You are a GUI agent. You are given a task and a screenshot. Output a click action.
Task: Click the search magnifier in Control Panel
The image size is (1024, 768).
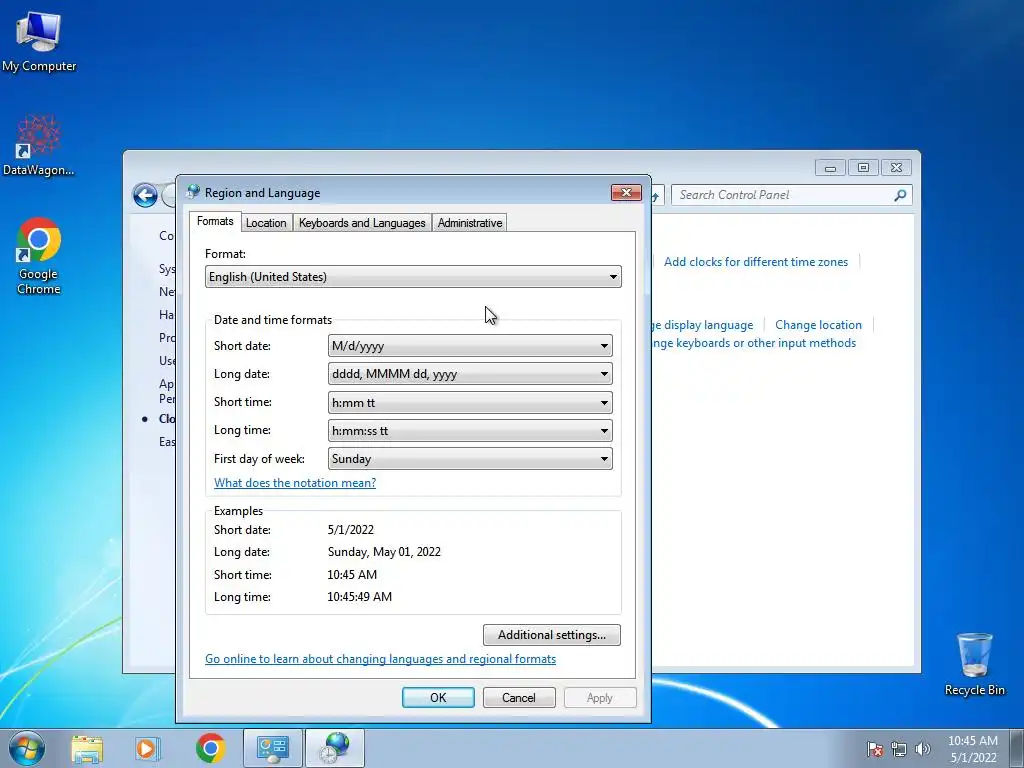point(900,195)
